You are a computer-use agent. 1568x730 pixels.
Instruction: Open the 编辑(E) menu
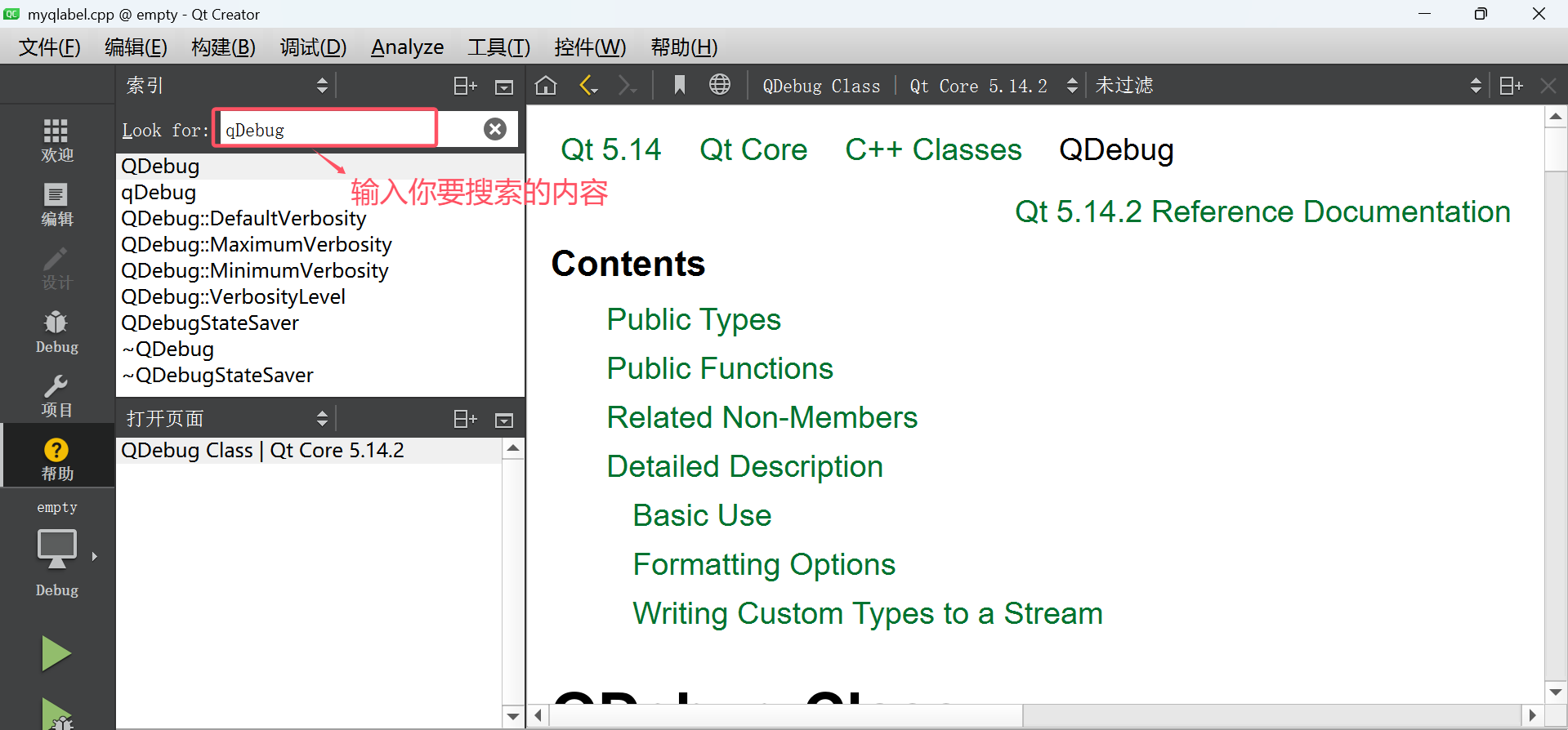click(136, 47)
